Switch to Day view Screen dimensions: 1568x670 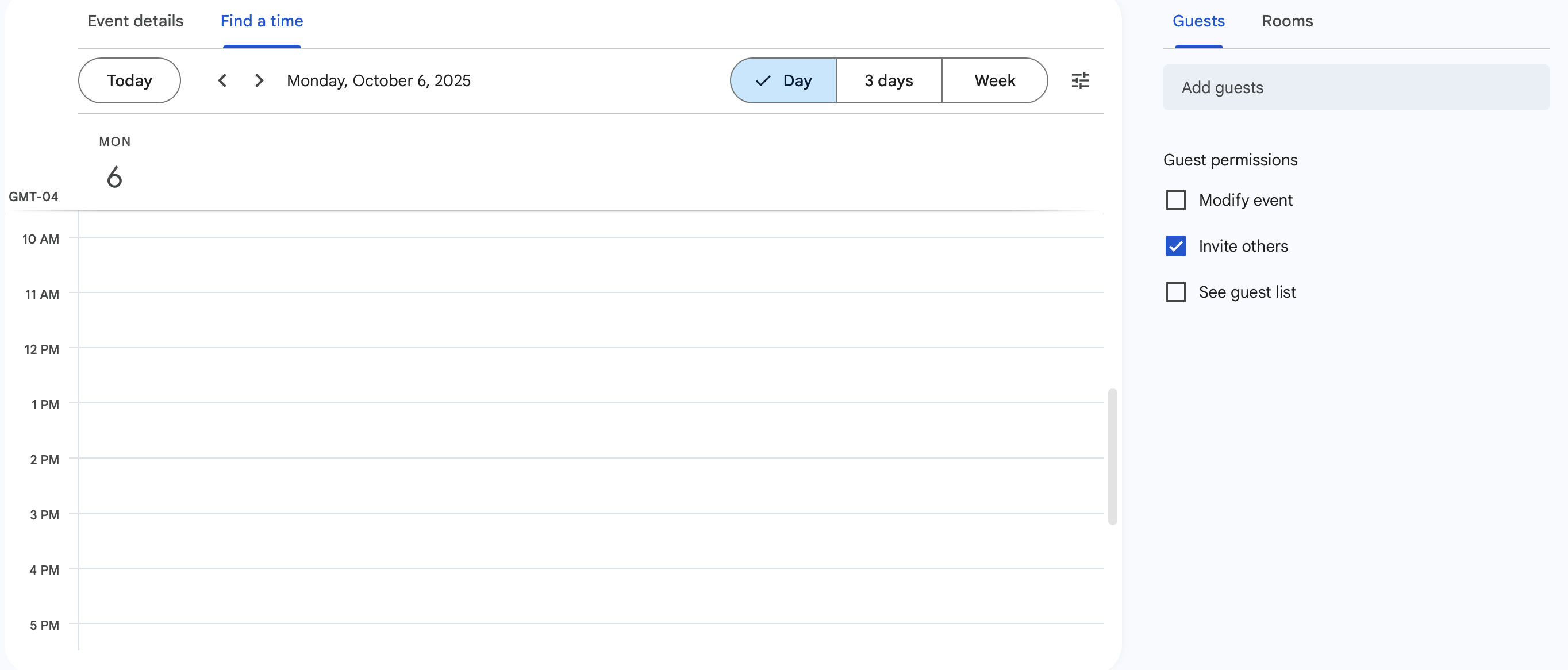783,80
